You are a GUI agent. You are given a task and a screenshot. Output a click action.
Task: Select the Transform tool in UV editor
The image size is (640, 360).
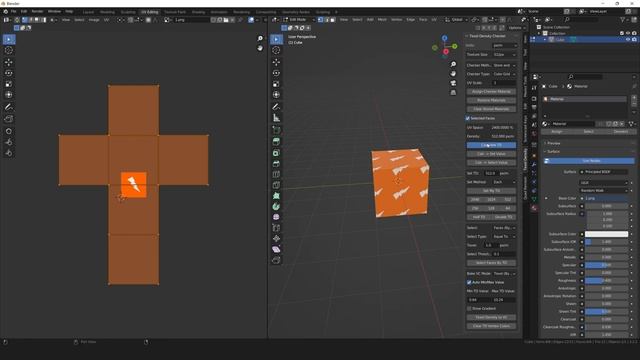9,95
